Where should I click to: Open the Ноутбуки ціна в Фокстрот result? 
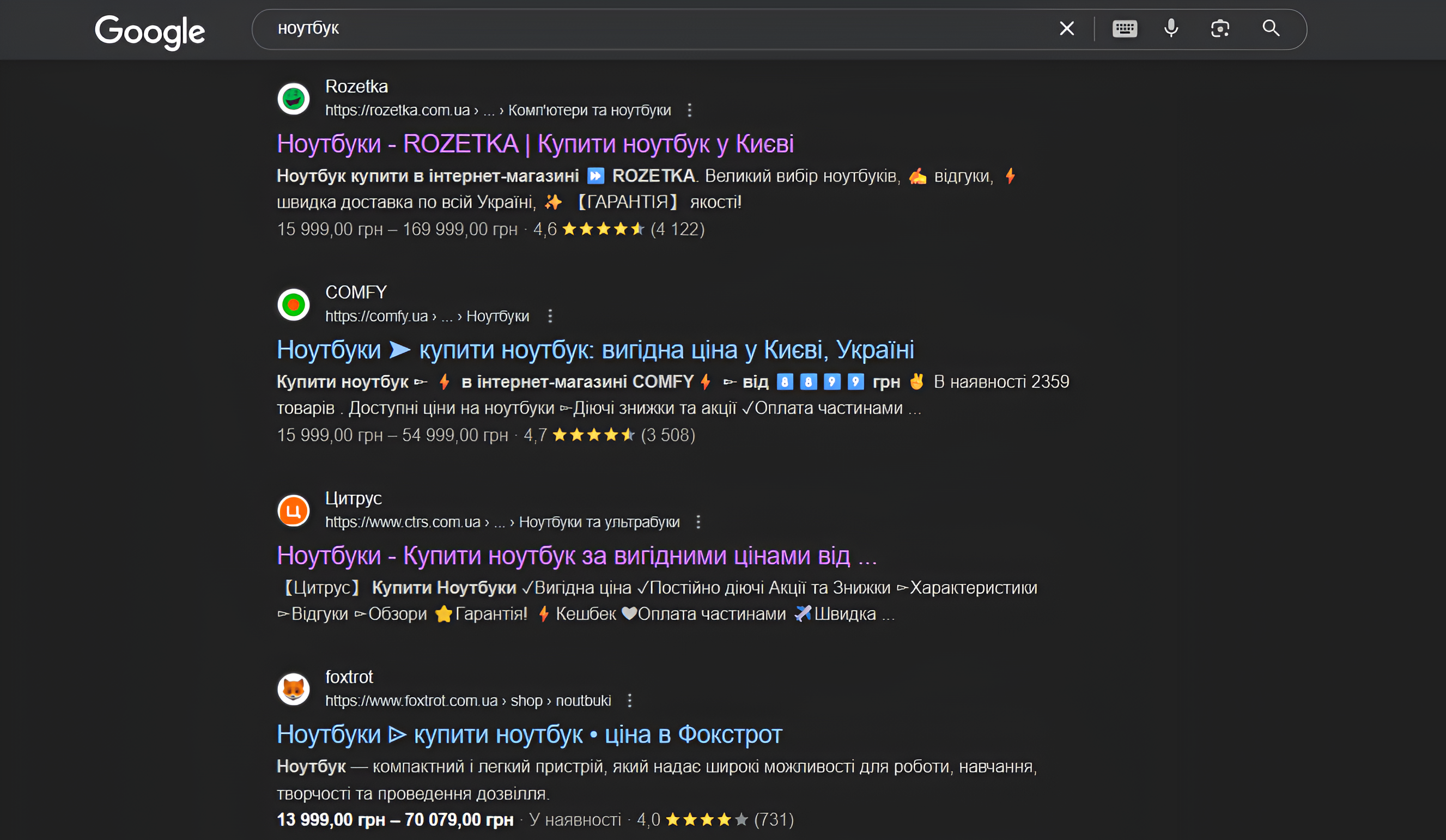pyautogui.click(x=529, y=734)
